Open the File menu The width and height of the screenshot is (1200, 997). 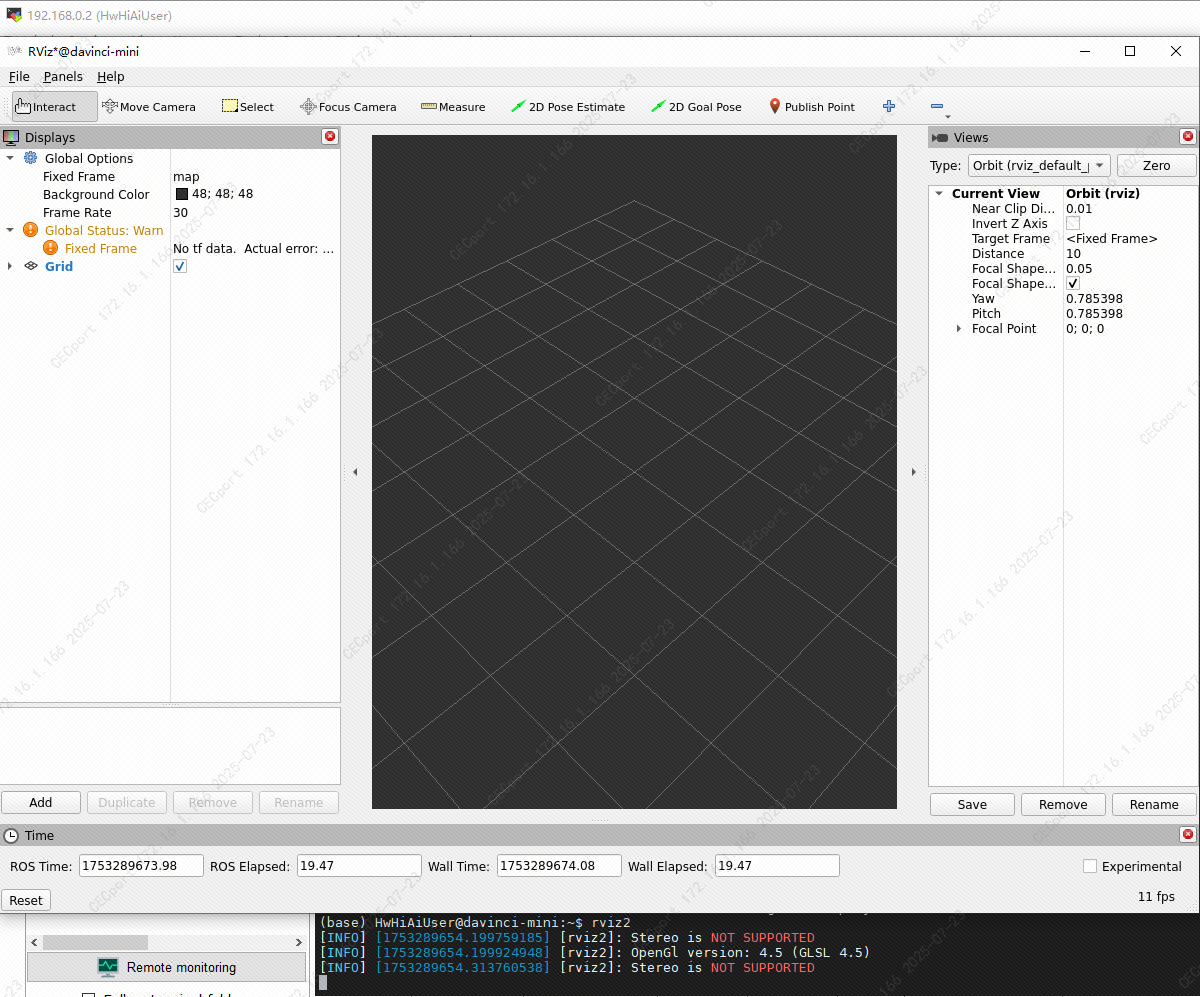pyautogui.click(x=19, y=76)
